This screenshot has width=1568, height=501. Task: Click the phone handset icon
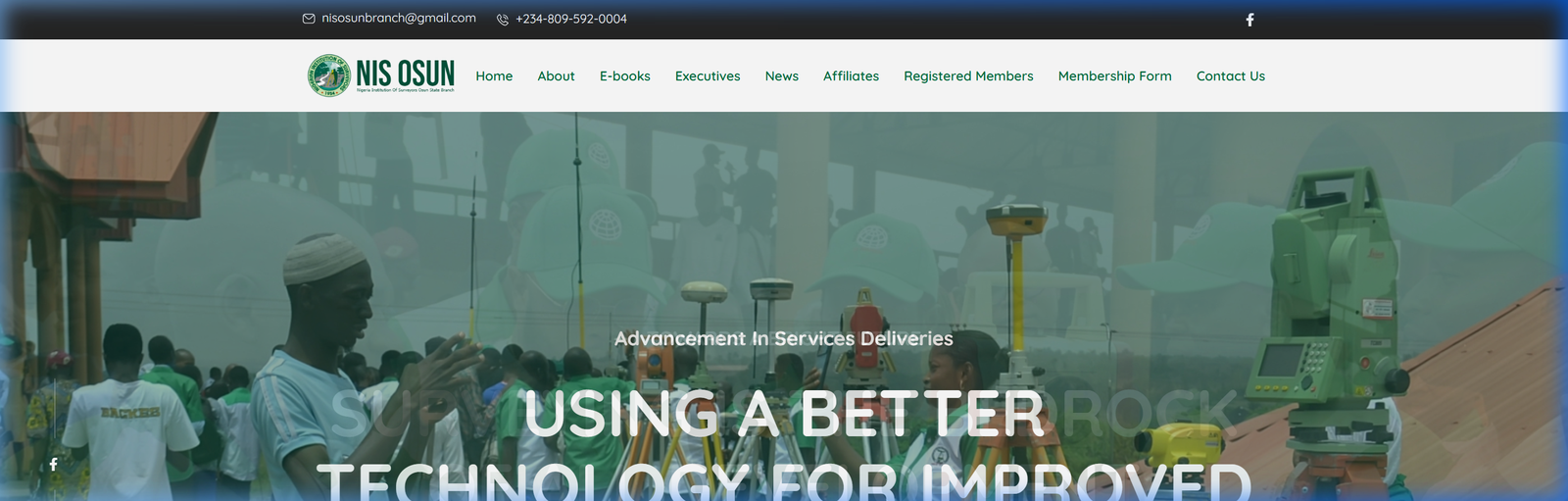point(503,20)
